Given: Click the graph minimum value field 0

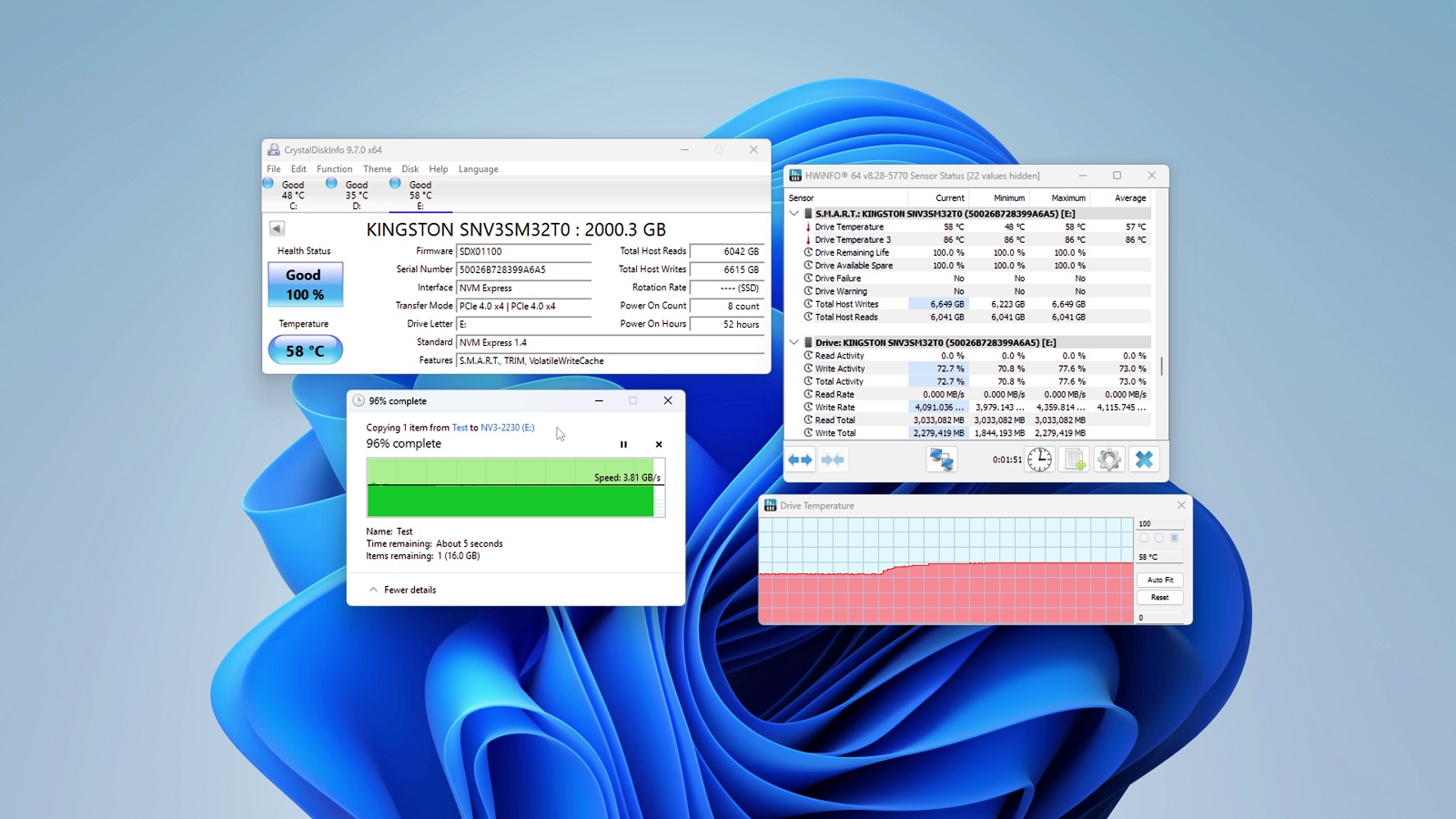Looking at the screenshot, I should [1159, 618].
